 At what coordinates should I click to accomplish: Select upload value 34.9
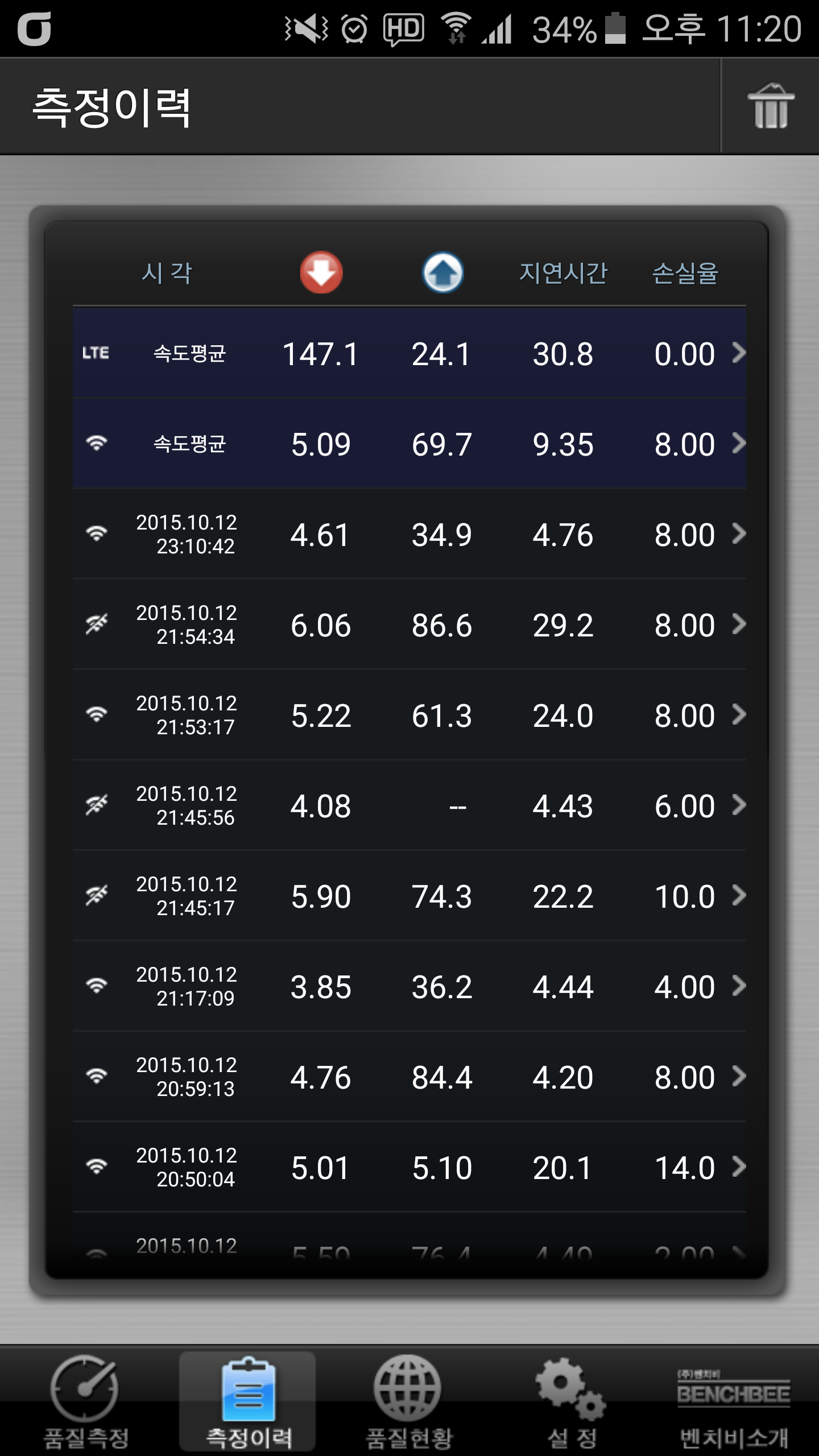tap(442, 535)
